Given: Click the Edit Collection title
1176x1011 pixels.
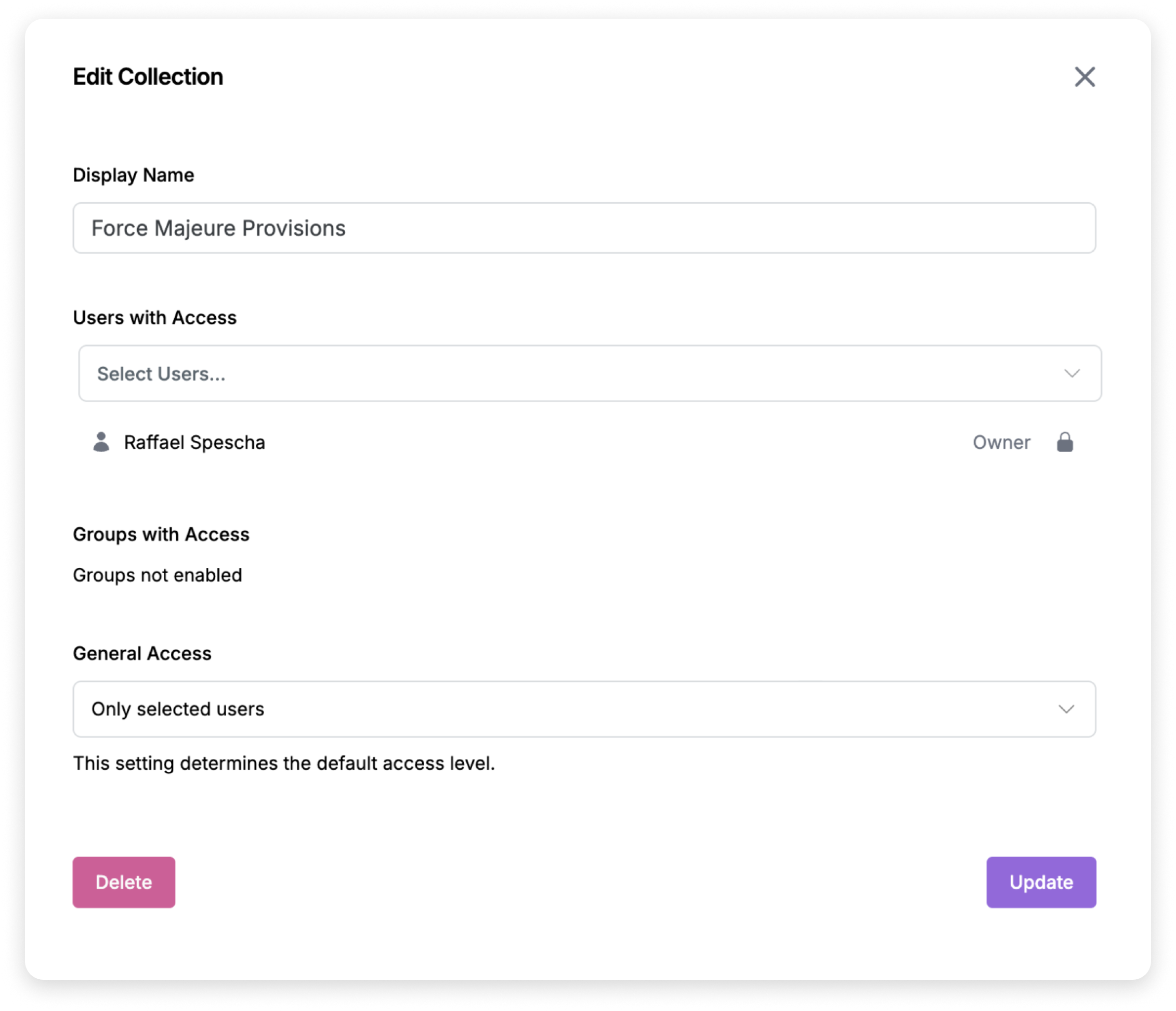Looking at the screenshot, I should (148, 76).
